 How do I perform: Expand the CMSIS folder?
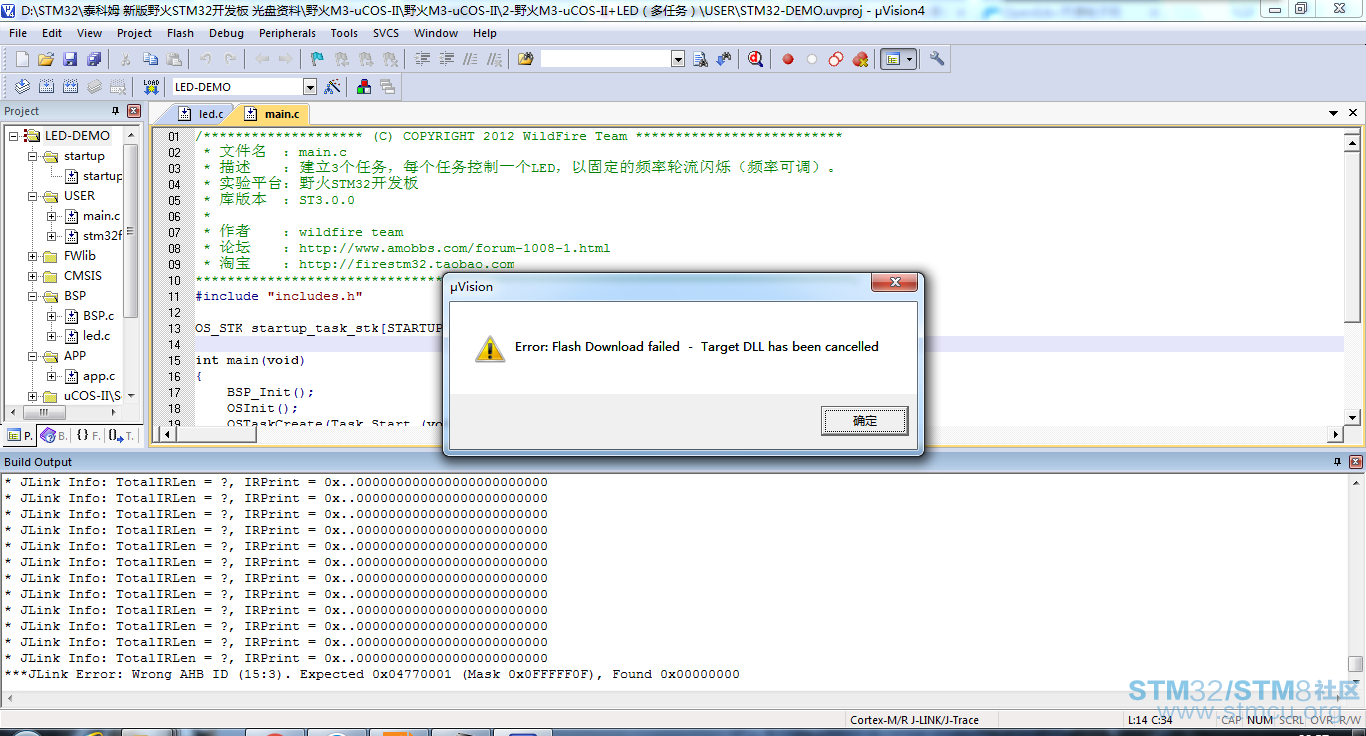click(x=33, y=276)
